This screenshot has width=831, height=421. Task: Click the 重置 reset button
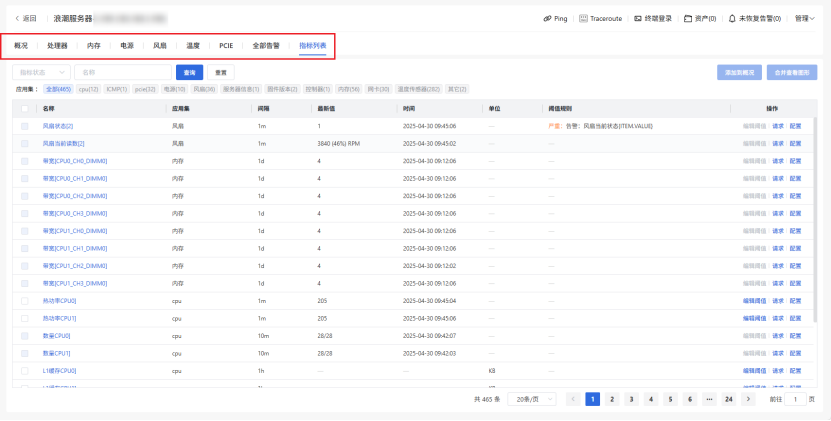220,72
